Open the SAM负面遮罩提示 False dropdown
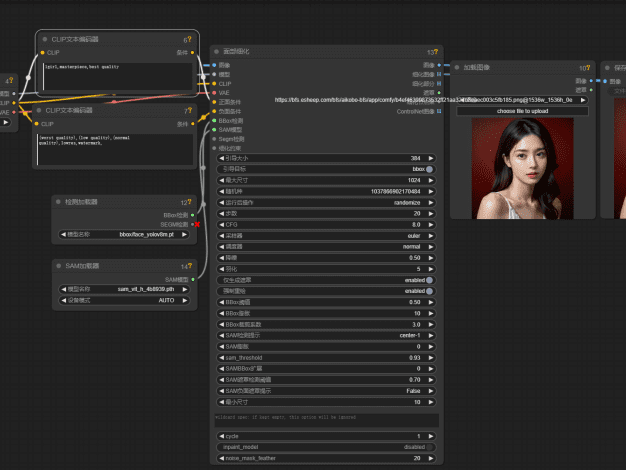 (x=326, y=391)
